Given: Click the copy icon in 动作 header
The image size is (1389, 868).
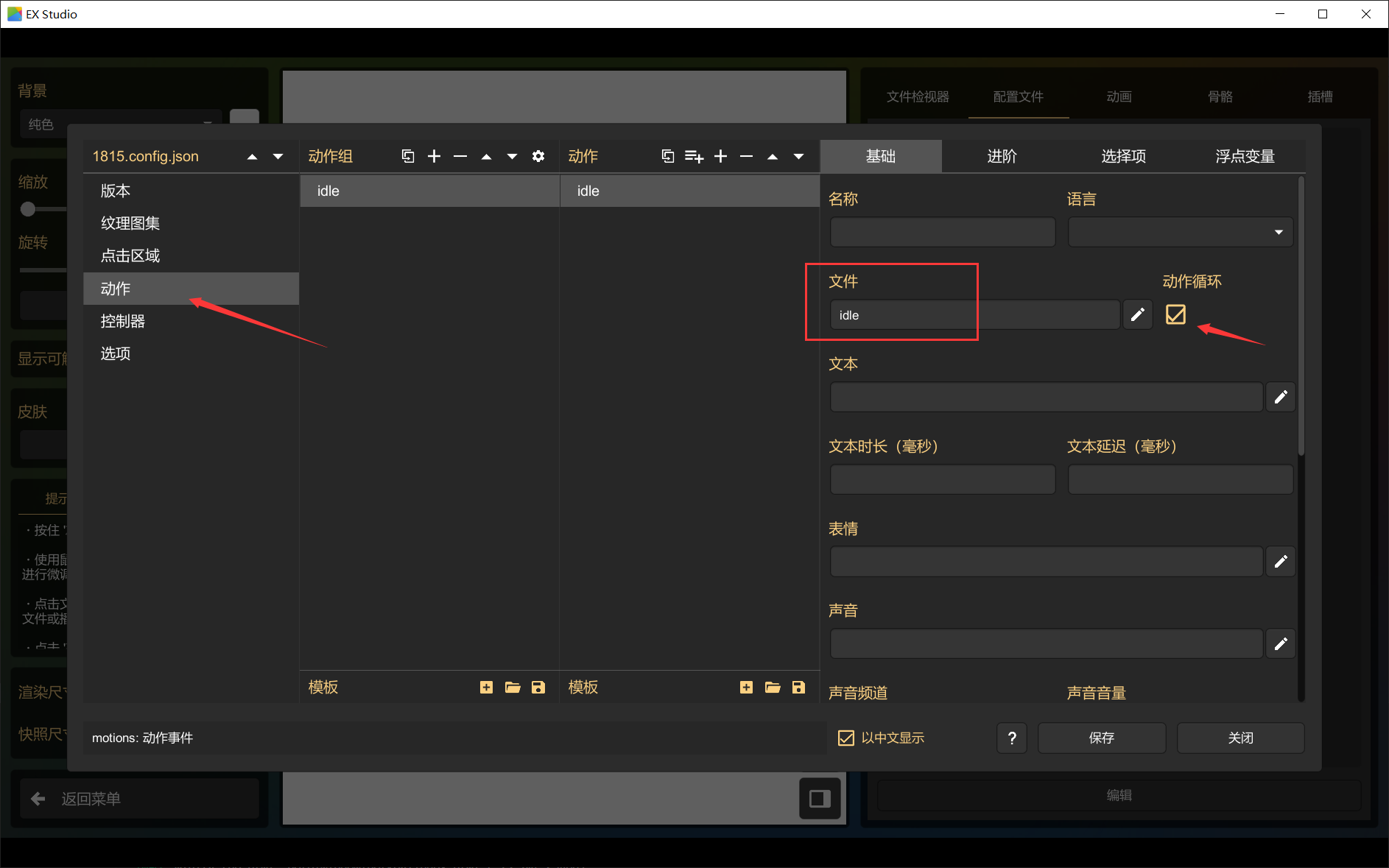Looking at the screenshot, I should click(x=668, y=156).
